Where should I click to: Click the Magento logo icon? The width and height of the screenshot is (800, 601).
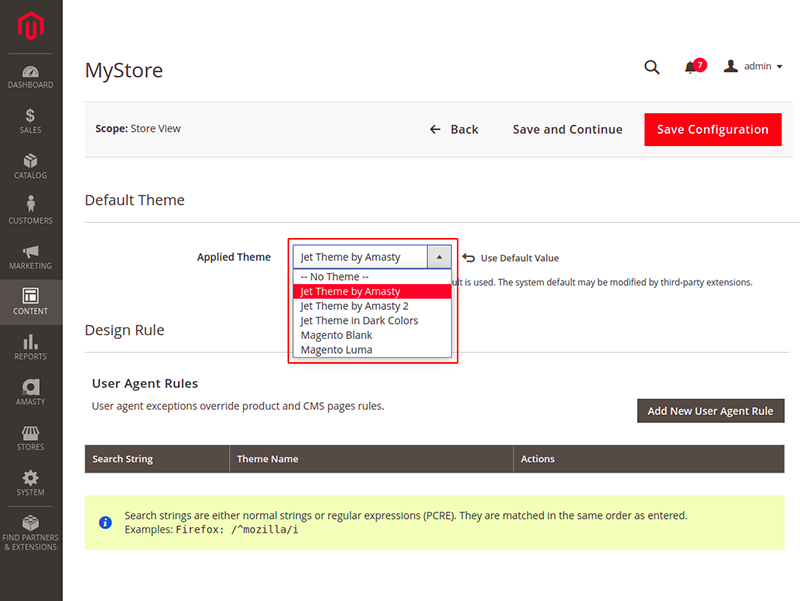(x=31, y=26)
